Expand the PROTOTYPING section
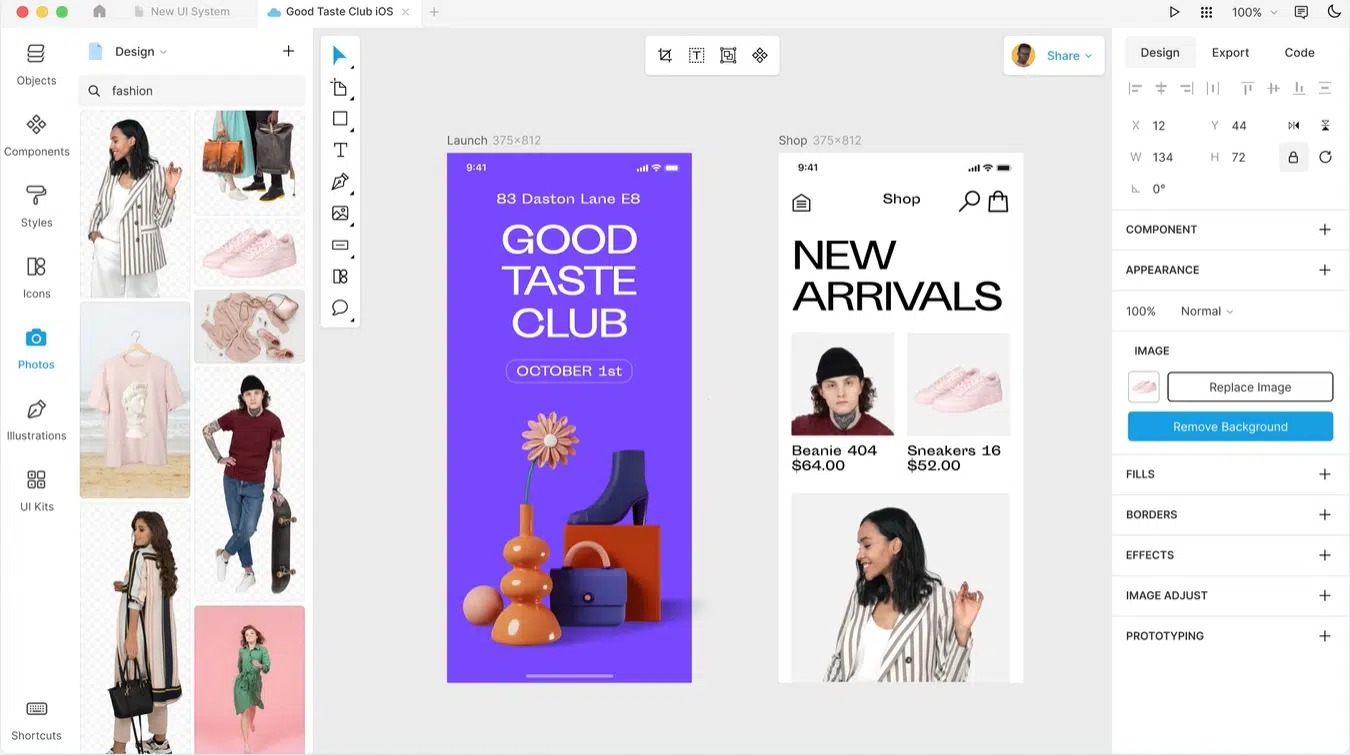 click(1325, 635)
